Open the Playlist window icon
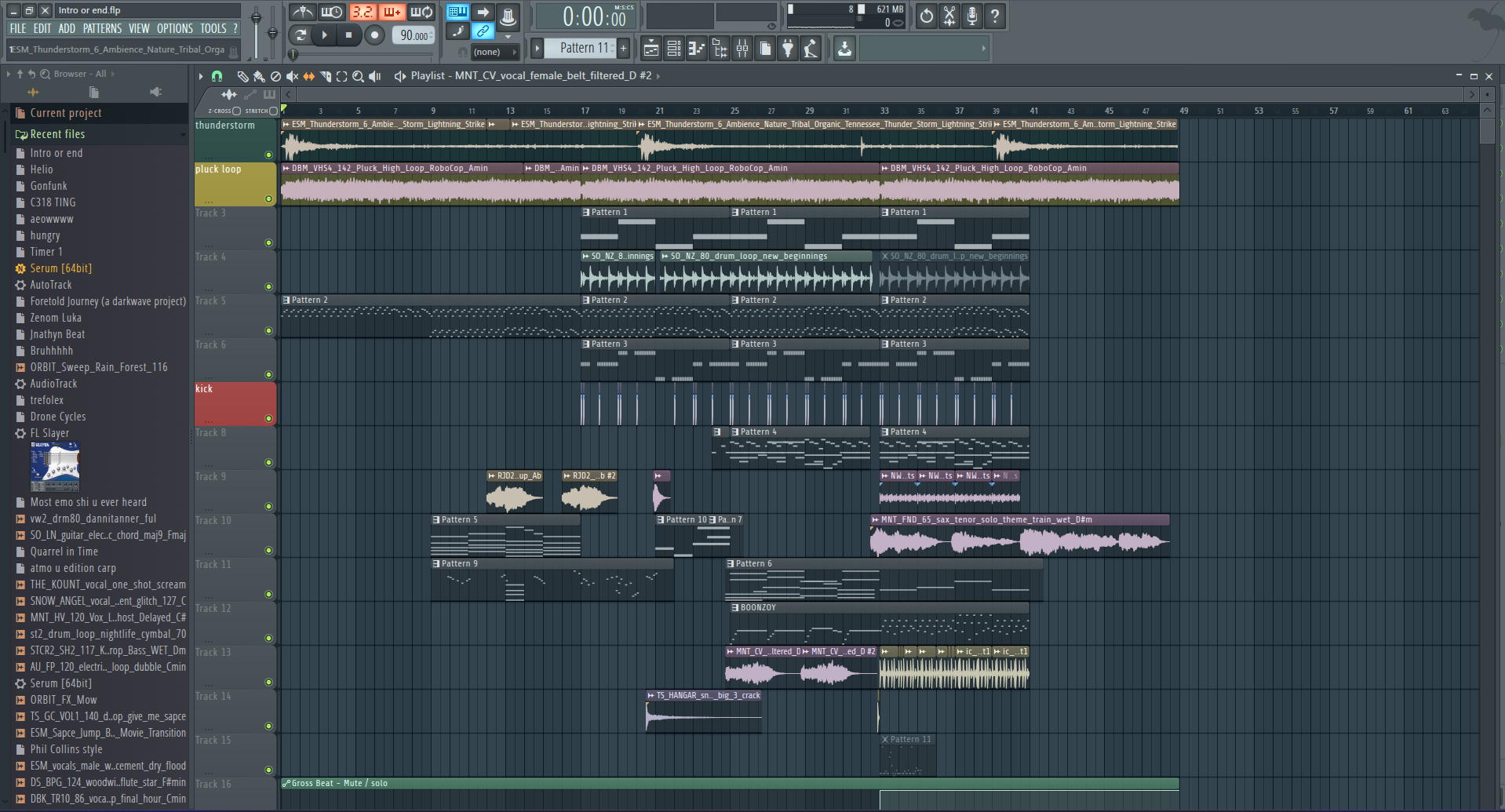Screen dimensions: 1505x812 [651, 49]
